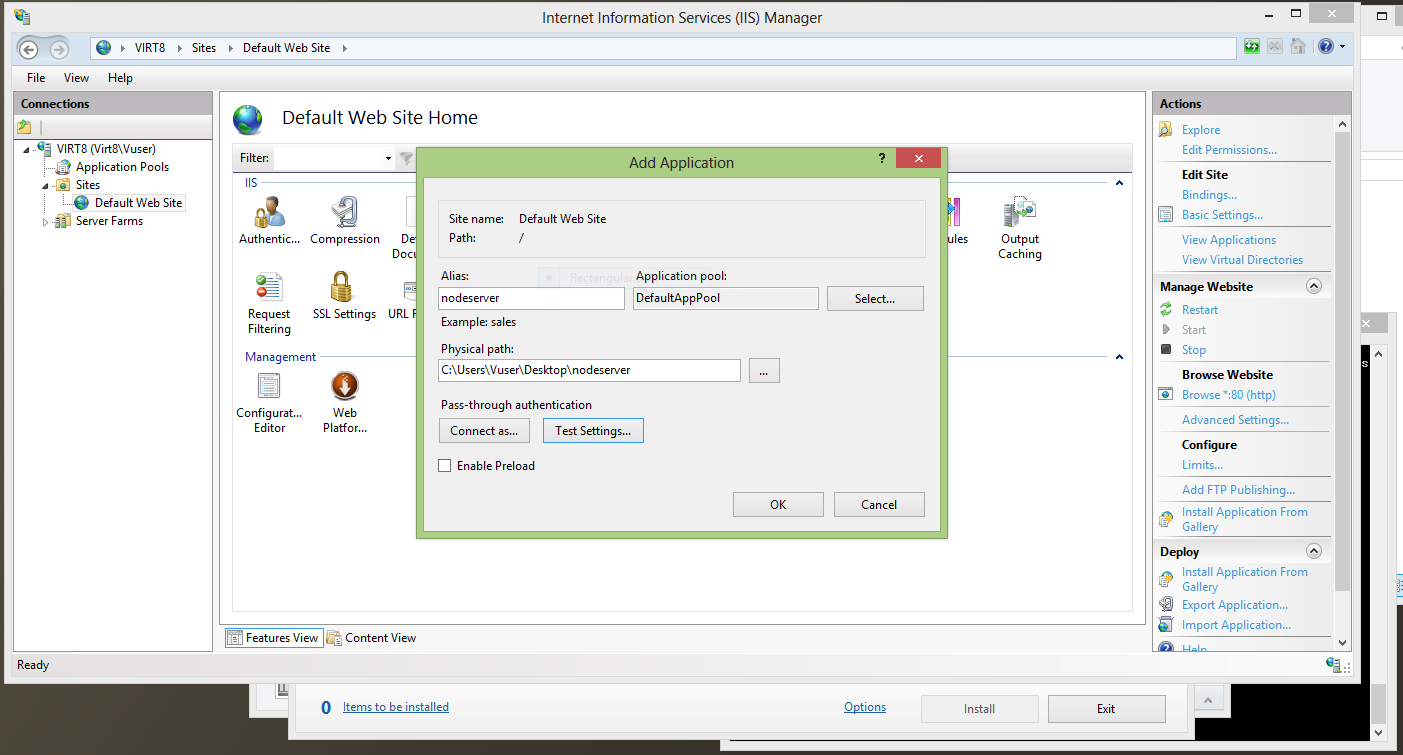Click the refresh icon in the address bar
Viewport: 1403px width, 755px height.
point(1251,46)
